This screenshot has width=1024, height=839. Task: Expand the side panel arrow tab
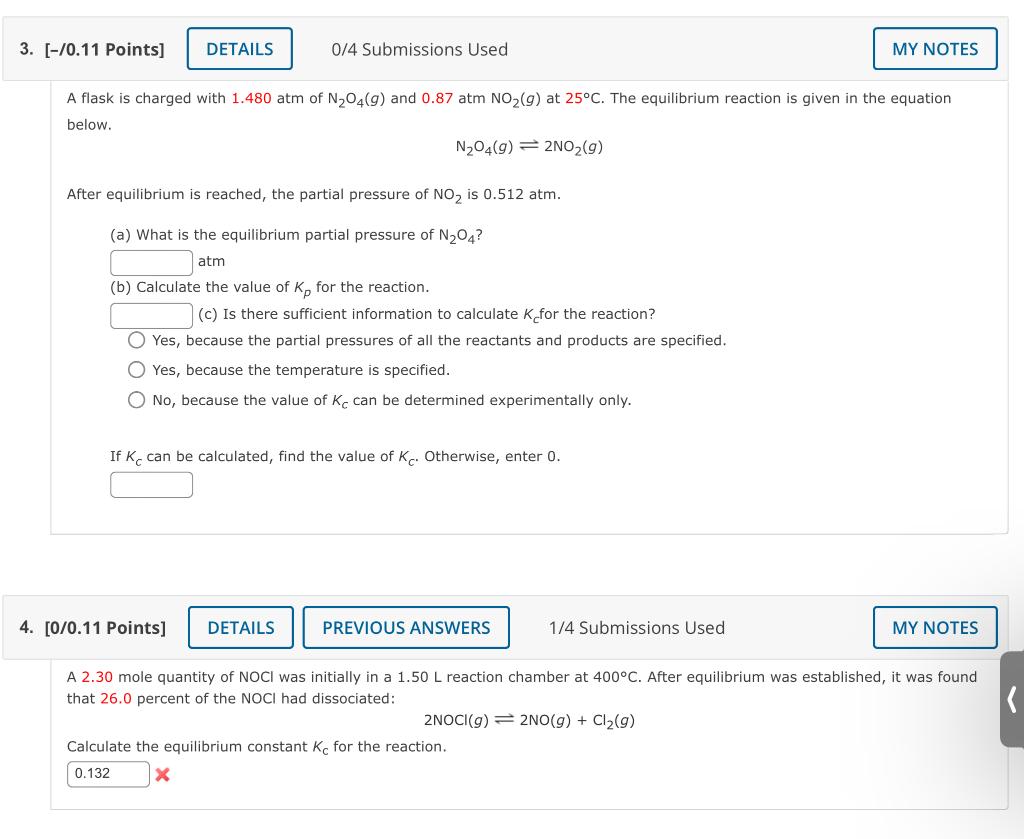[x=1012, y=699]
